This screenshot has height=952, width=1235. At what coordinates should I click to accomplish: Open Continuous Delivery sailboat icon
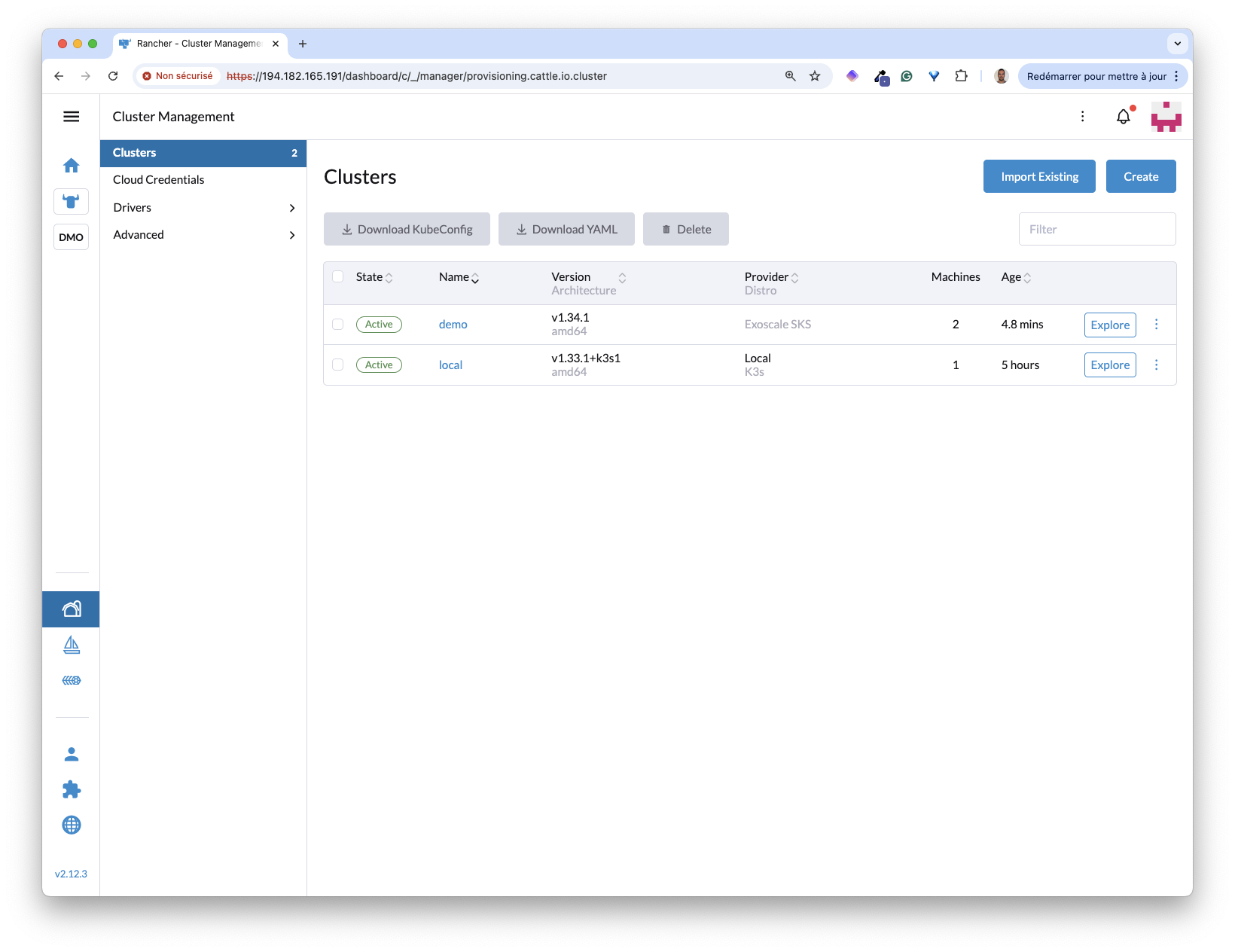(72, 645)
